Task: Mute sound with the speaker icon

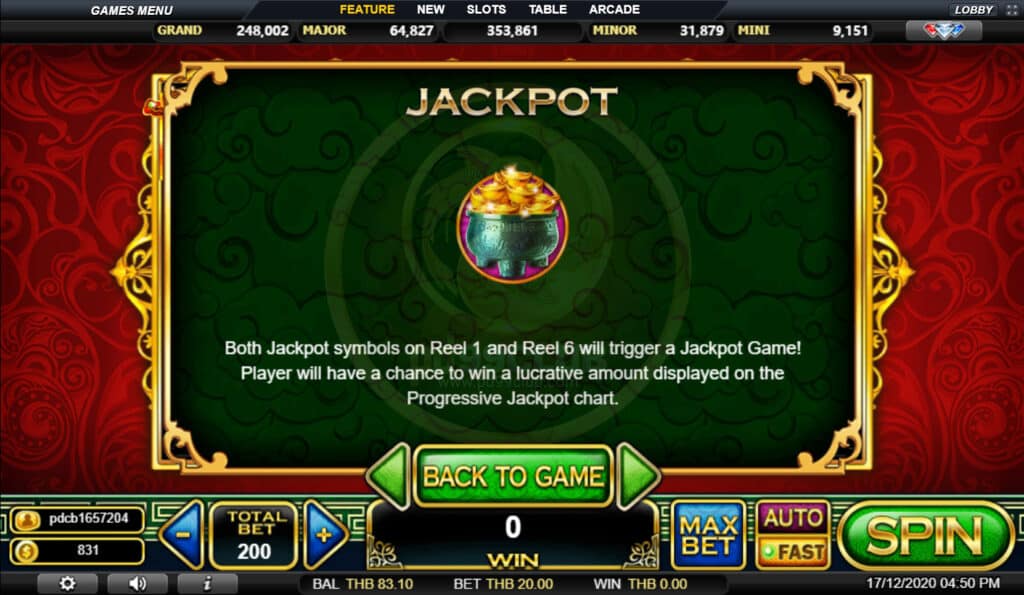Action: pos(137,583)
